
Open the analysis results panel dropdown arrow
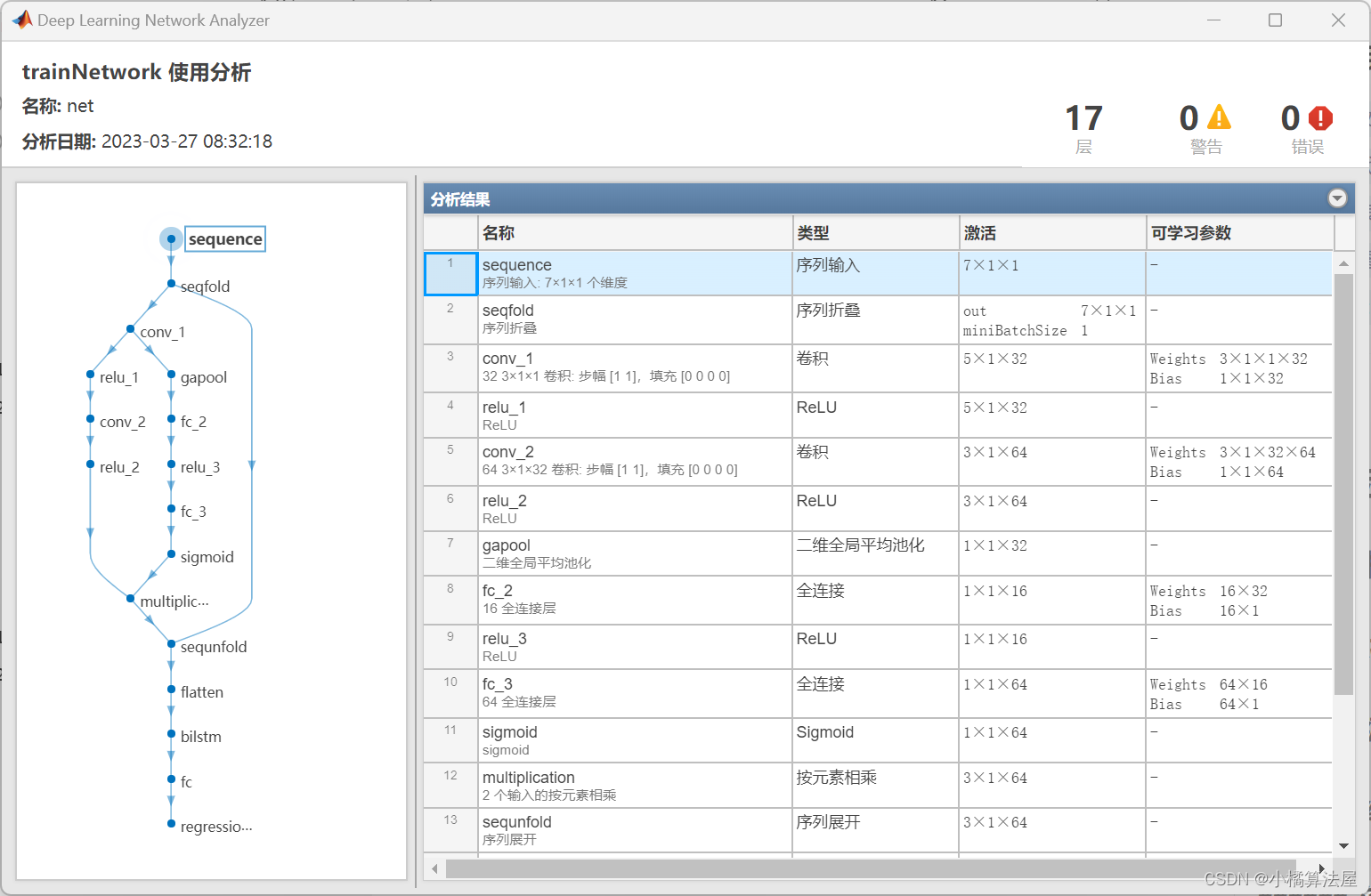coord(1337,198)
